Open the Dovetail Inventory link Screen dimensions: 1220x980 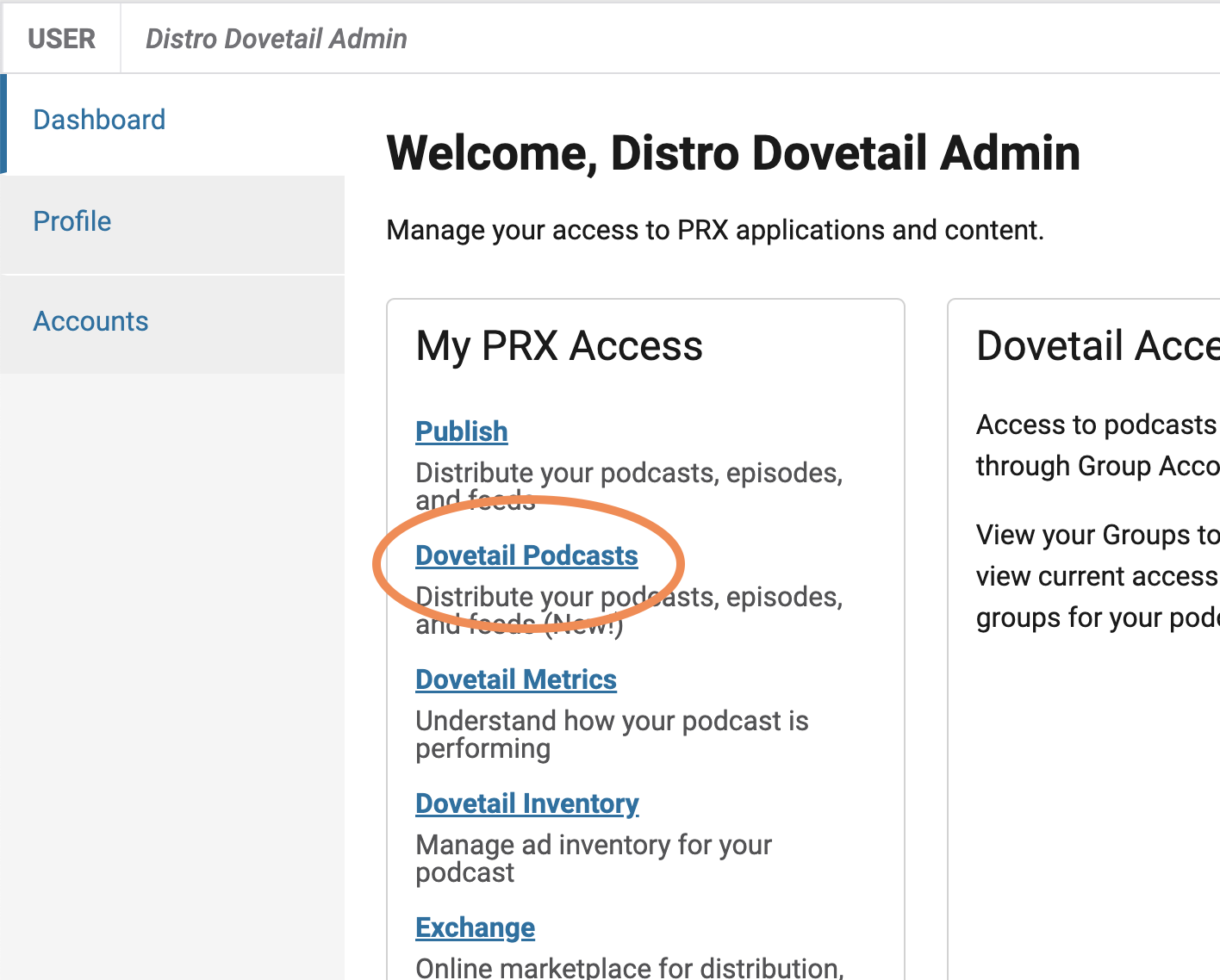click(527, 803)
